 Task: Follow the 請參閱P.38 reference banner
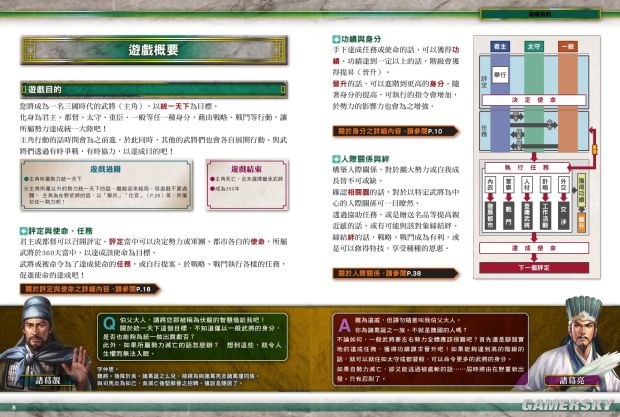(395, 273)
